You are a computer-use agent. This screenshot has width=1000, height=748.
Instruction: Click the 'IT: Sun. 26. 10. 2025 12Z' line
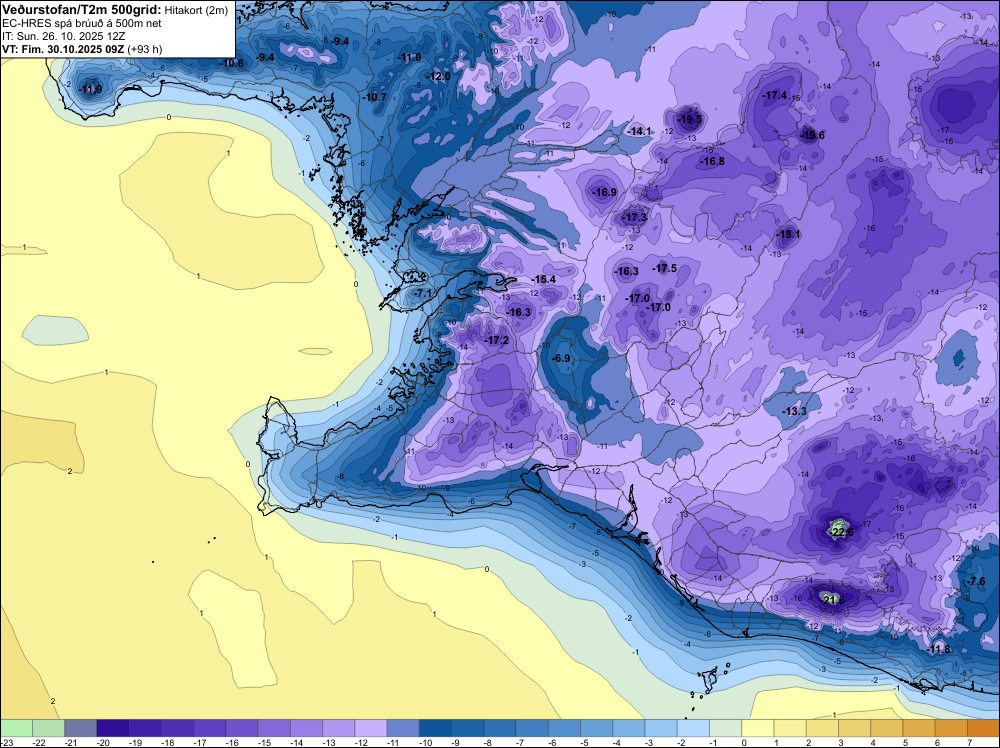(64, 36)
